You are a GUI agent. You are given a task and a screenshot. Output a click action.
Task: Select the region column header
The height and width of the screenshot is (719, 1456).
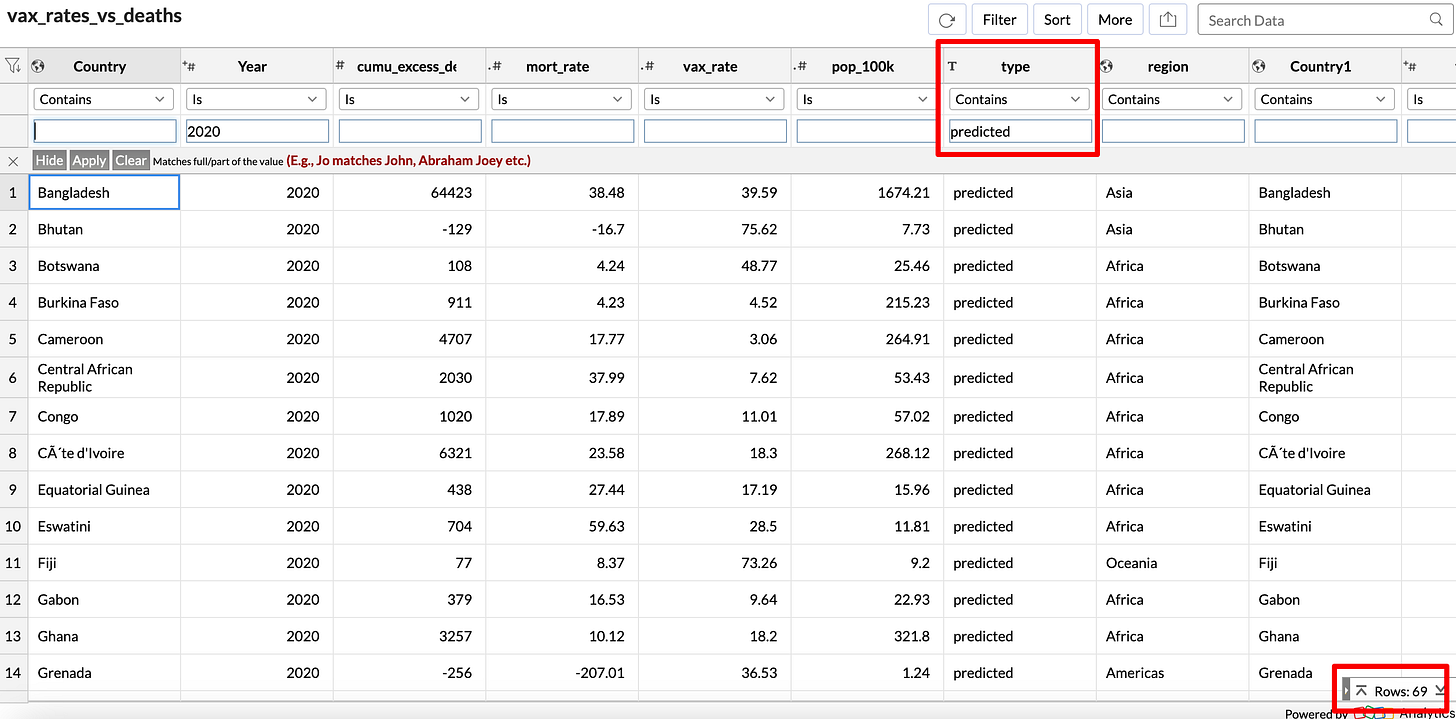coord(1173,66)
